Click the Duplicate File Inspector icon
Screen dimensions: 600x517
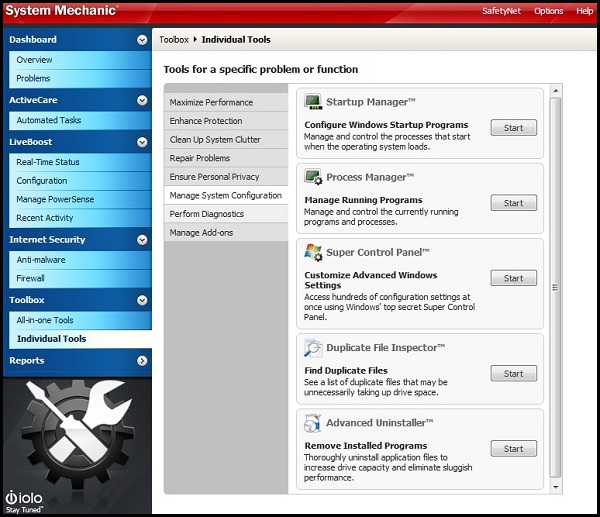point(313,348)
